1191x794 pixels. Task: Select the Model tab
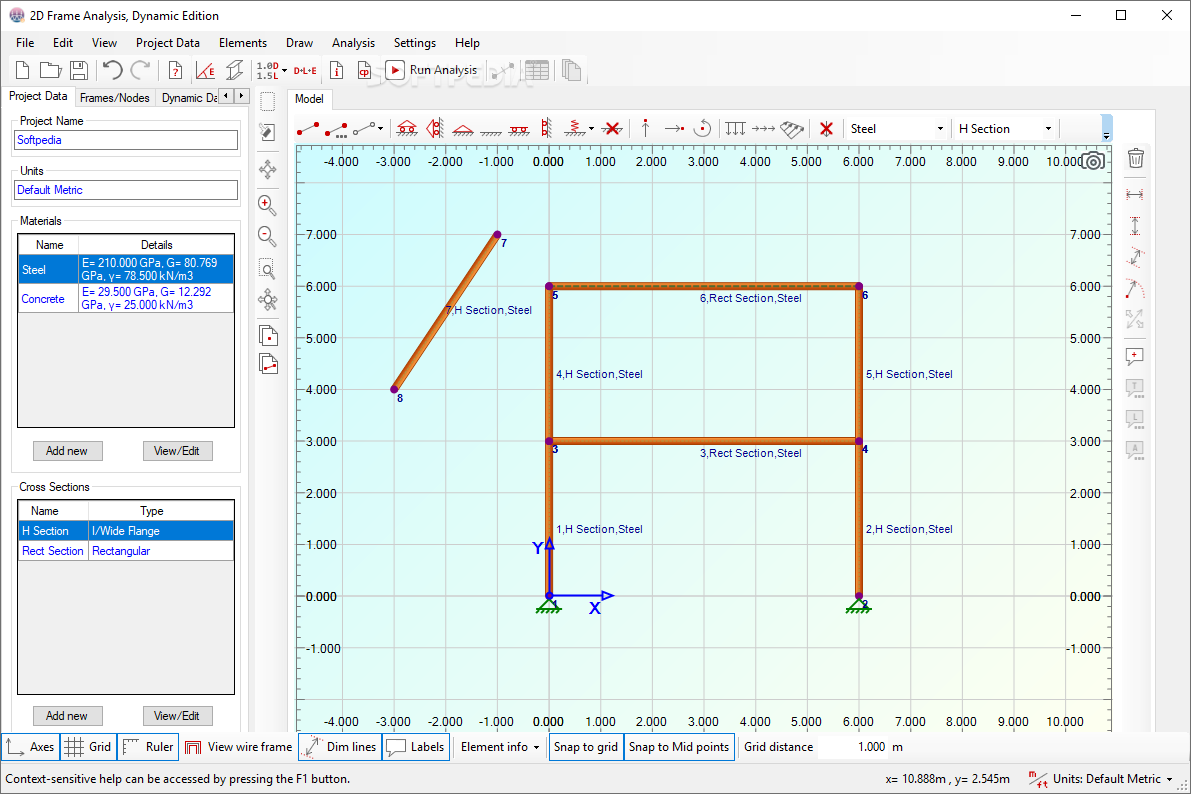point(309,99)
